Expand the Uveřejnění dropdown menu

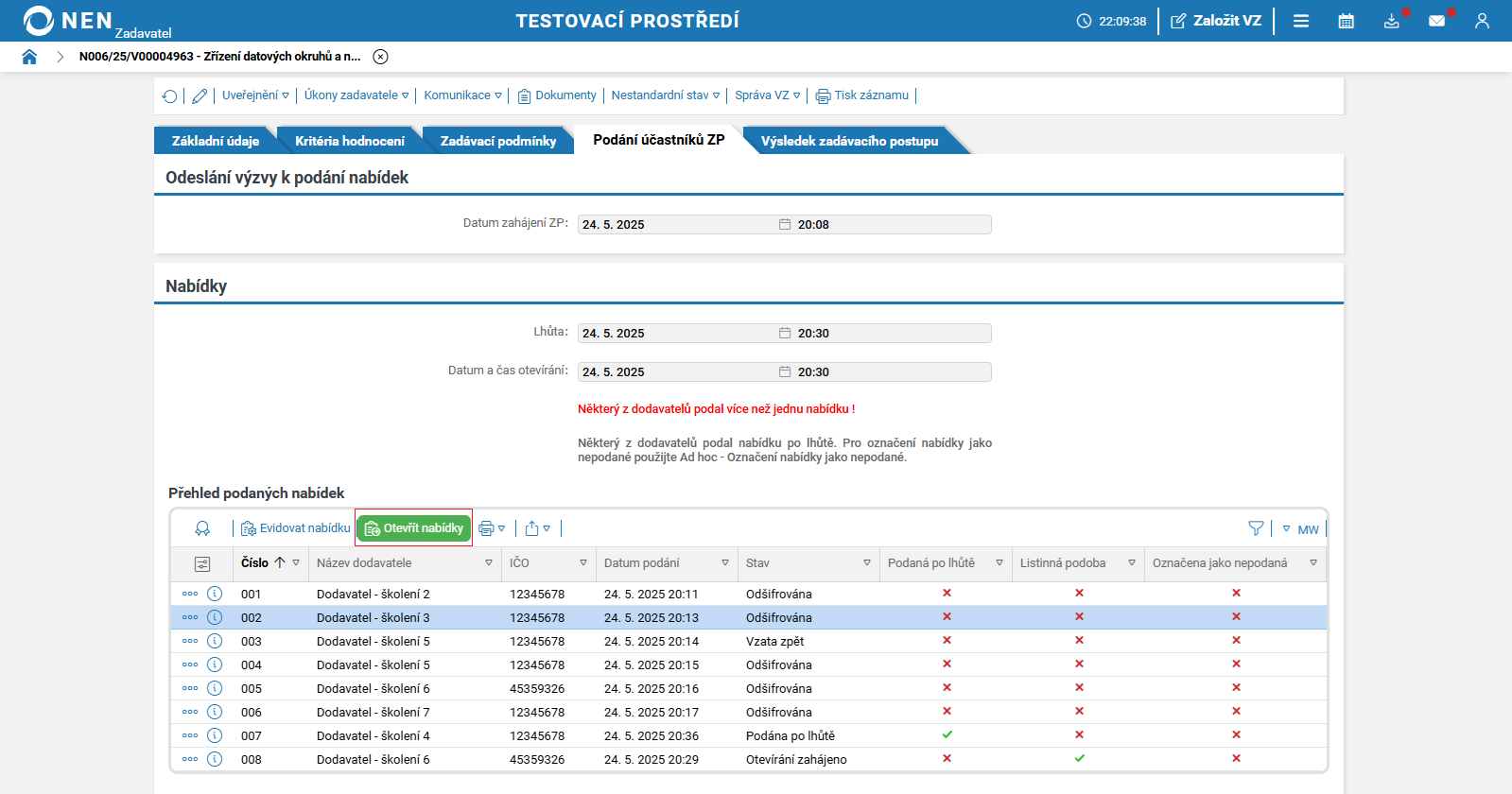[x=255, y=95]
